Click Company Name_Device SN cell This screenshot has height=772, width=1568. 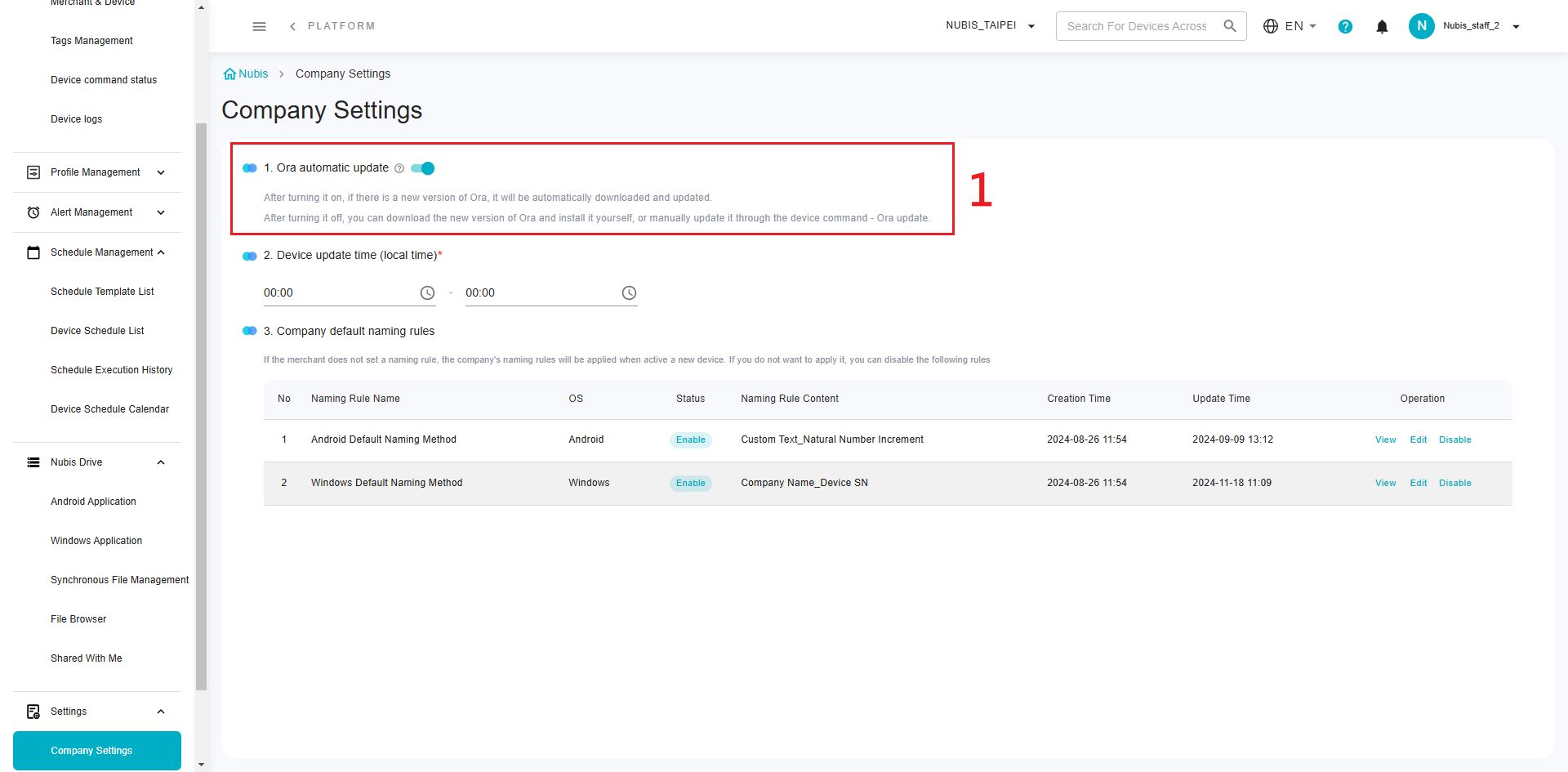(x=804, y=483)
